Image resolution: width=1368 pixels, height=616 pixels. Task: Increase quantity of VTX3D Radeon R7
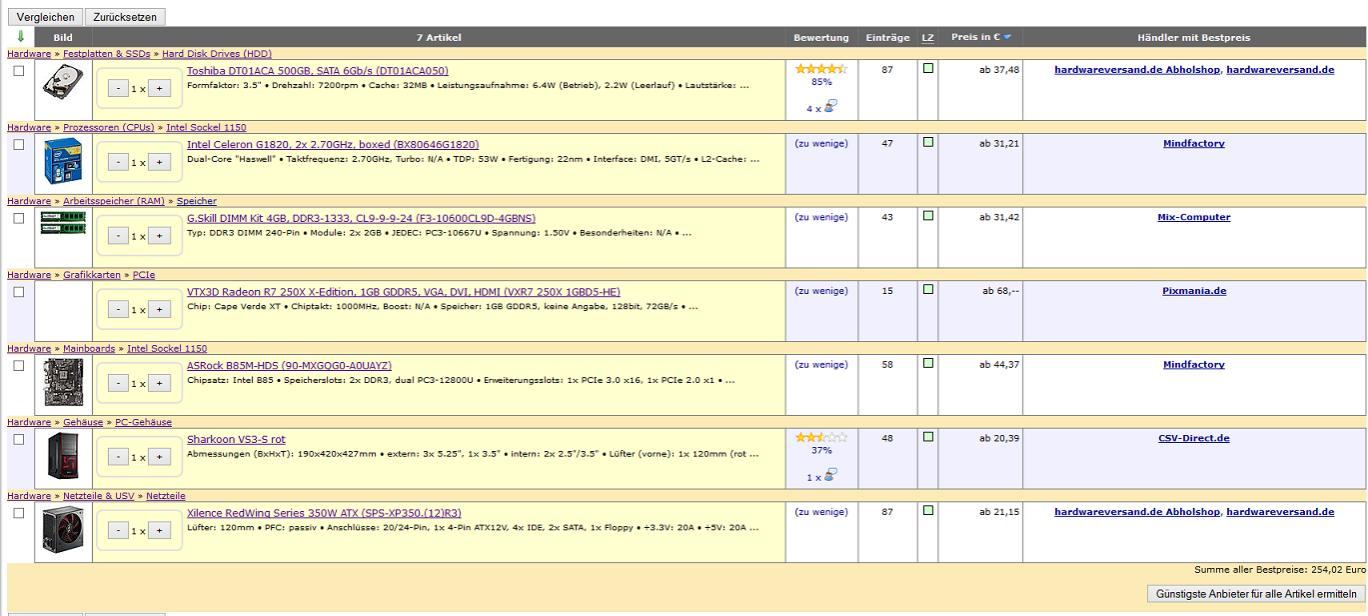coord(159,309)
